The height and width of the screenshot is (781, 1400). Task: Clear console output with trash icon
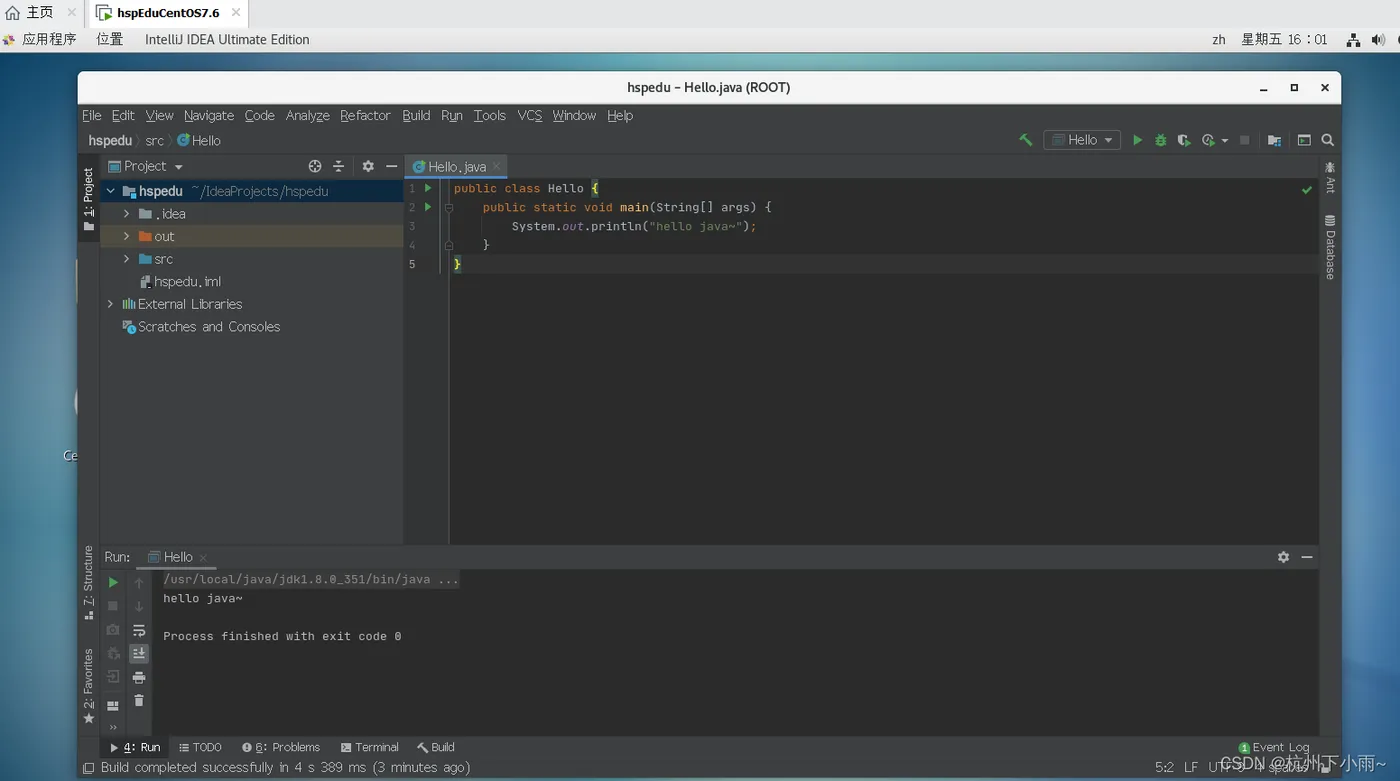coord(139,701)
